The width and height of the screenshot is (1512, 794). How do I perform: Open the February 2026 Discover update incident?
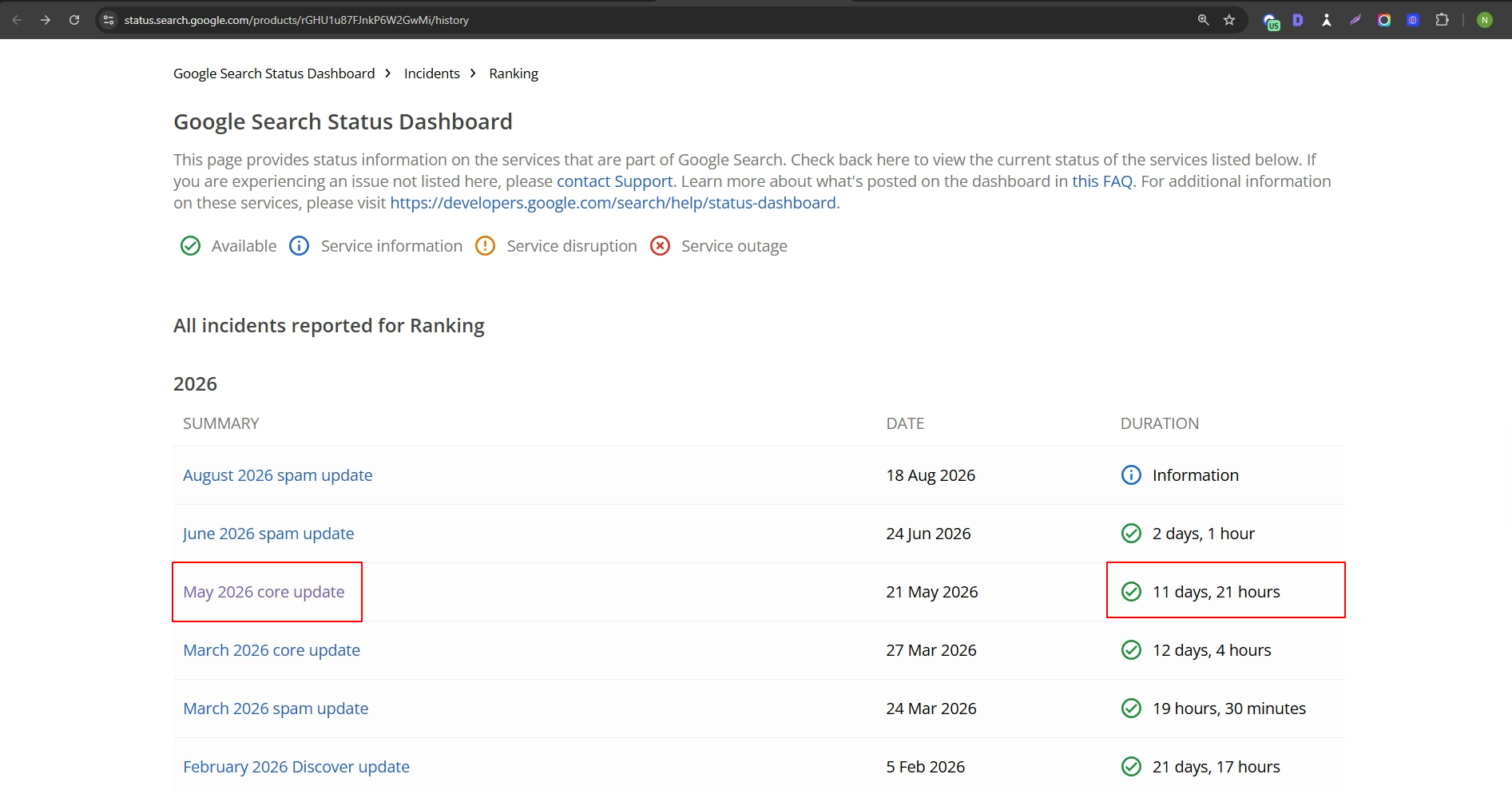pyautogui.click(x=296, y=767)
